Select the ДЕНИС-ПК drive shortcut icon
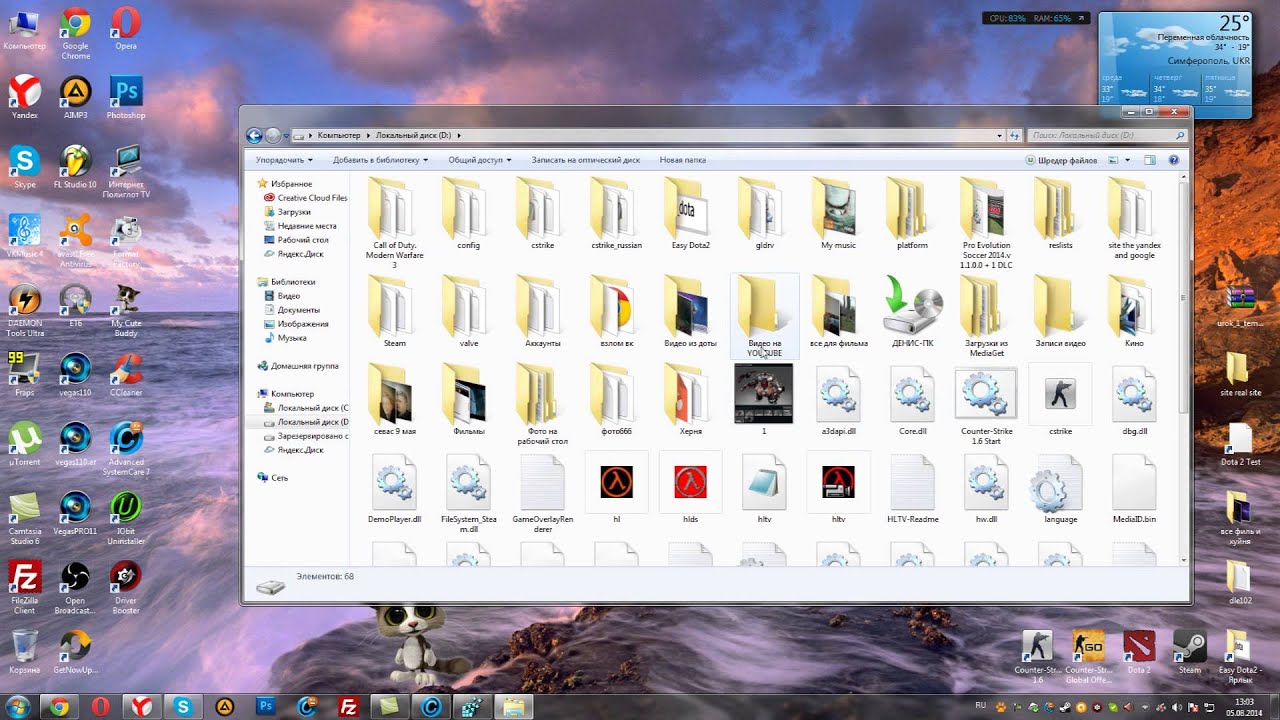This screenshot has width=1280, height=720. (x=912, y=312)
